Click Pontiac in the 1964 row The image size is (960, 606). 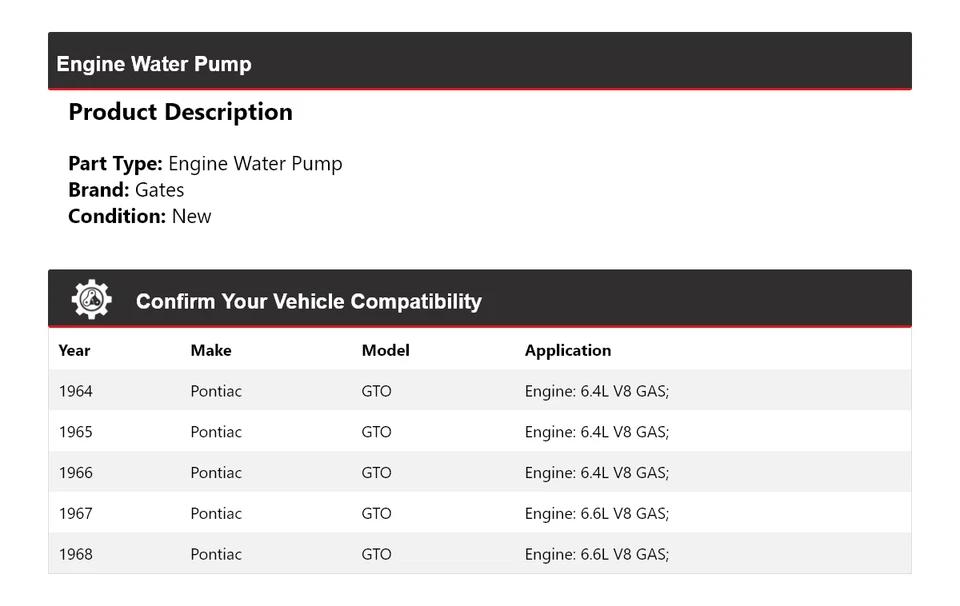click(x=216, y=391)
